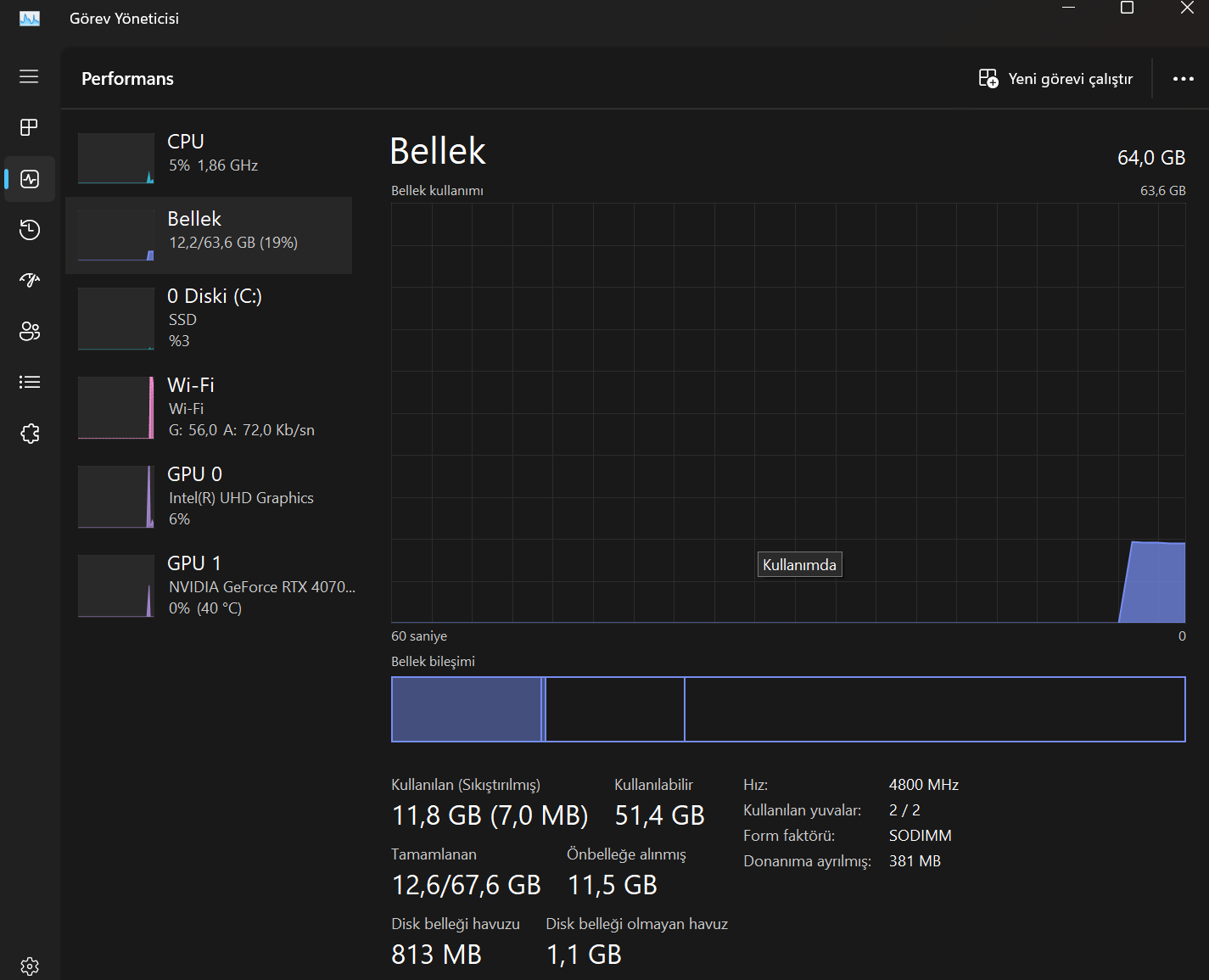1209x980 pixels.
Task: Click the 64,0 GB total memory text
Action: (1151, 158)
